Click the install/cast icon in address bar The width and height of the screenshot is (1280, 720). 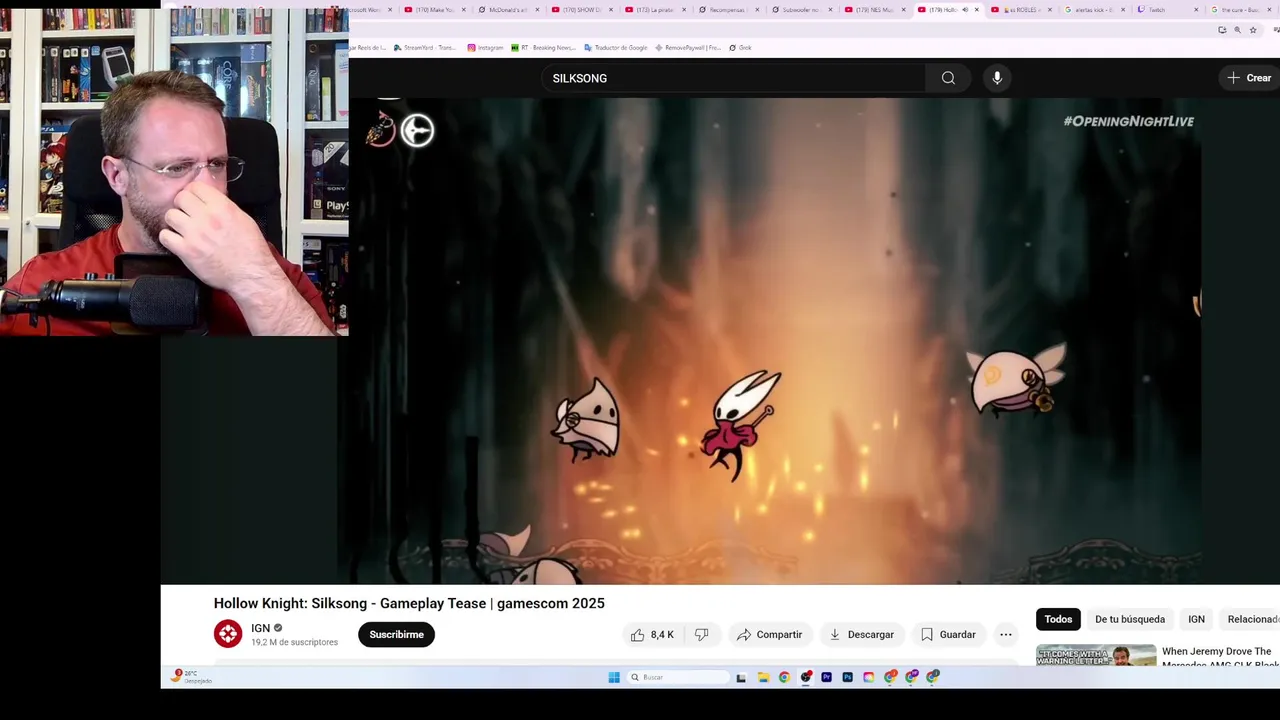coord(1222,30)
